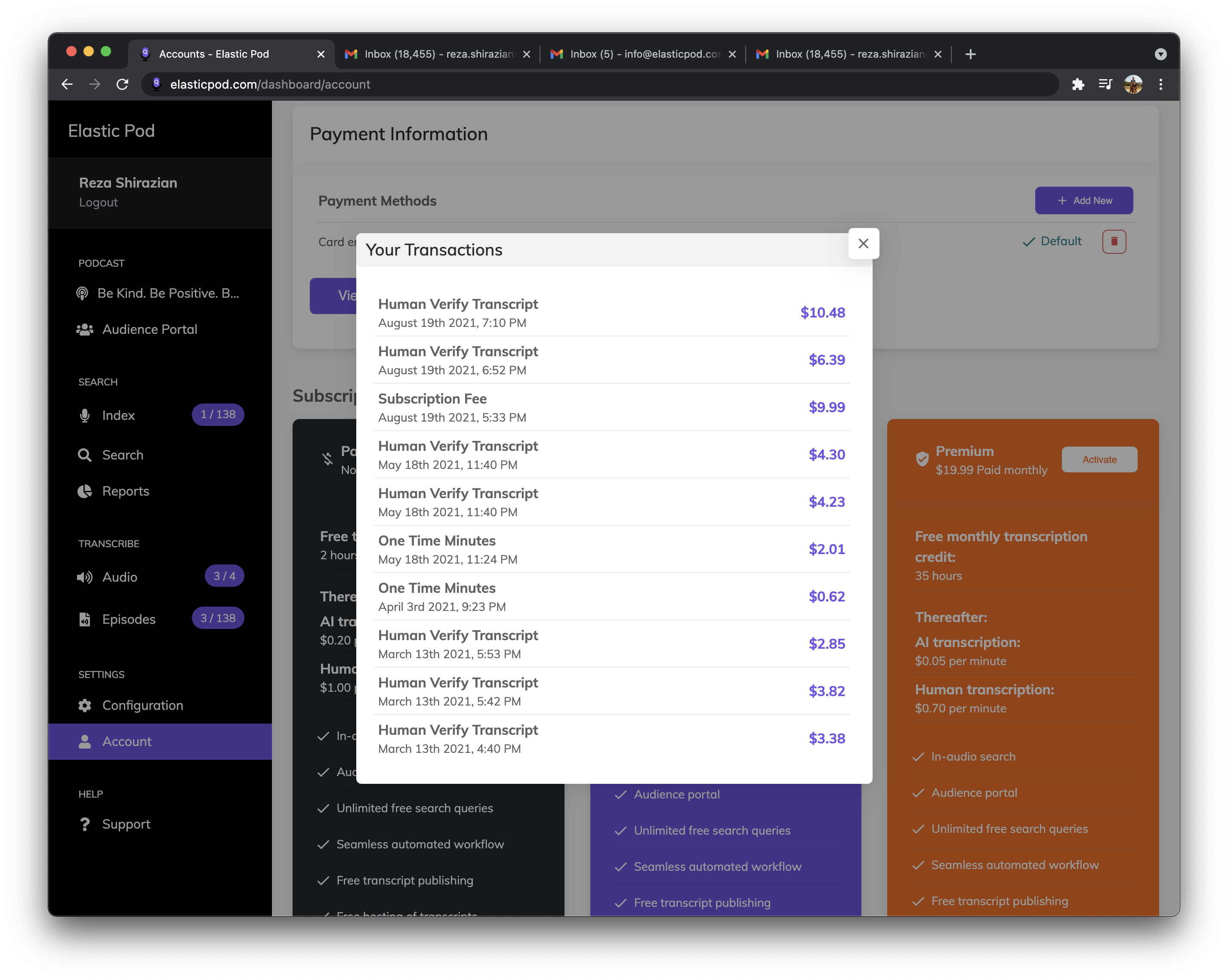The width and height of the screenshot is (1228, 980).
Task: Close the Accounts - Elastic Pod tab
Action: click(321, 54)
